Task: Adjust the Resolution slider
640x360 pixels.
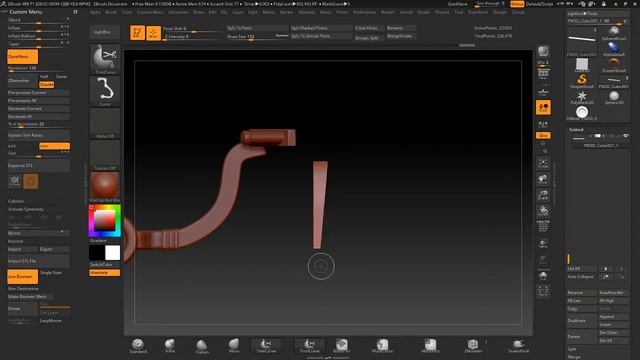Action: click(x=38, y=69)
